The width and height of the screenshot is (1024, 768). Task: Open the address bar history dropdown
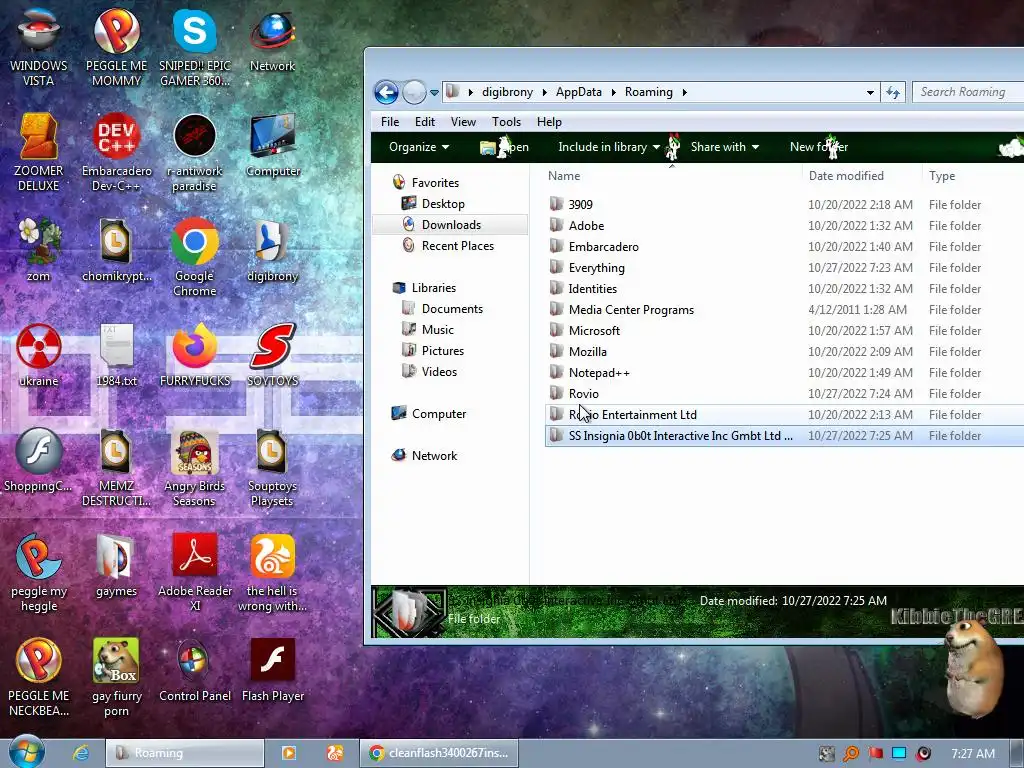(870, 93)
